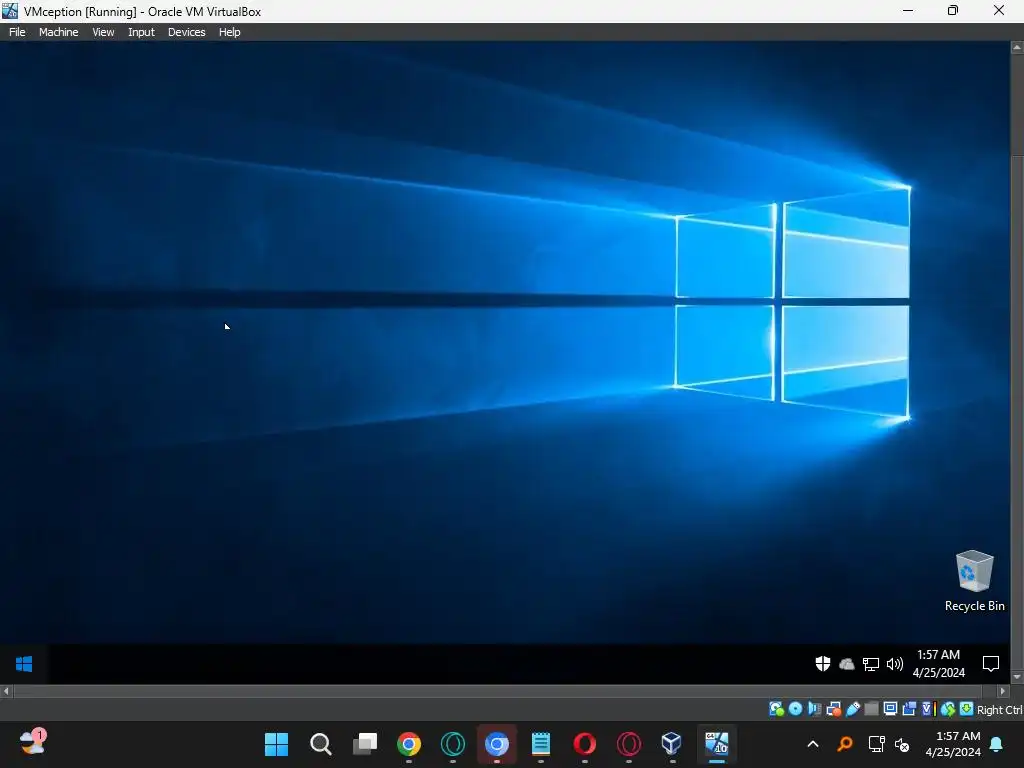Click the CPU virtualization status icon
This screenshot has height=768, width=1024.
point(928,709)
